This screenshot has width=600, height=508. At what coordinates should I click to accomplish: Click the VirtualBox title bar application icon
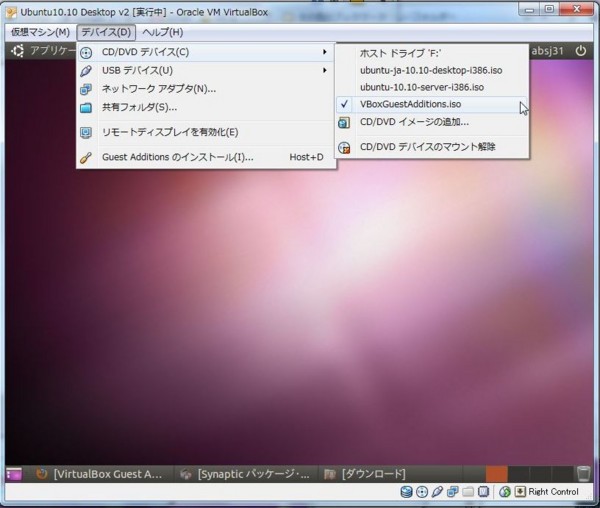[11, 12]
